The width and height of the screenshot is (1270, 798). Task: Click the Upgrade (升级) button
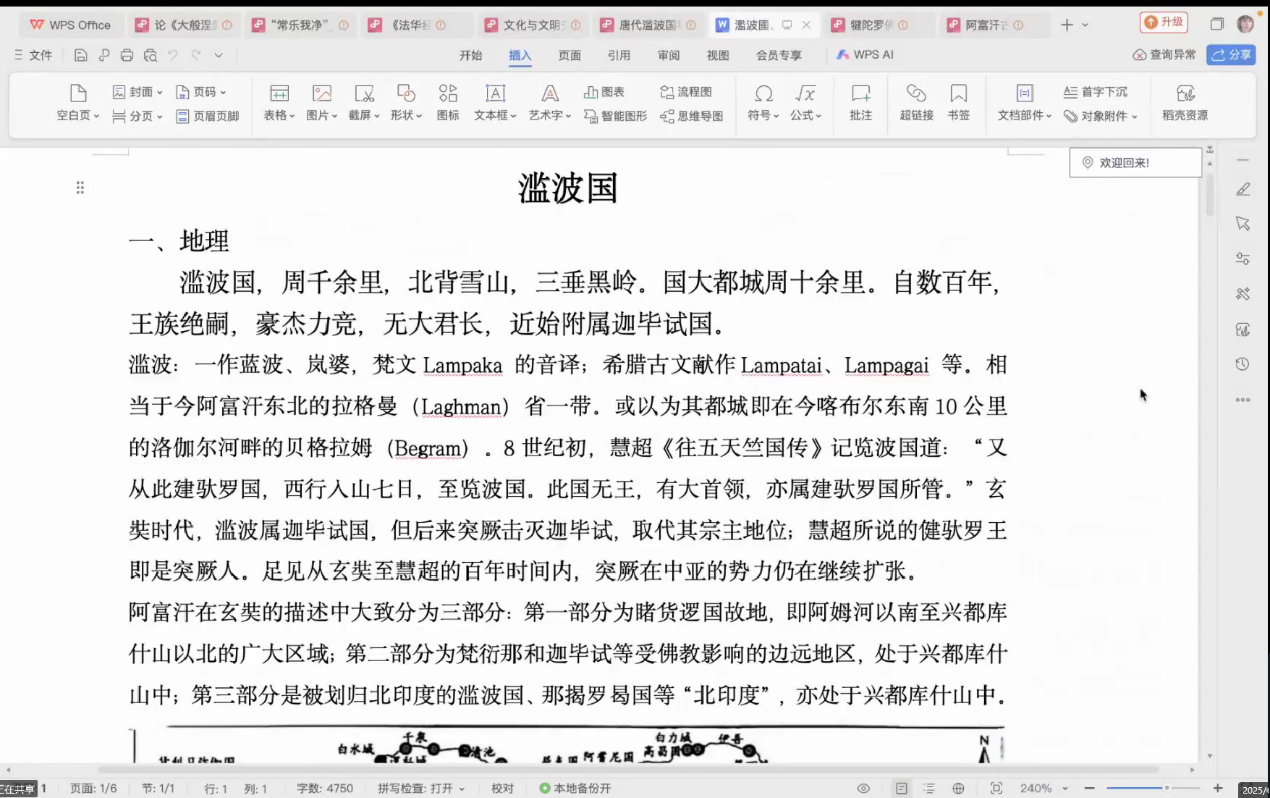1163,22
